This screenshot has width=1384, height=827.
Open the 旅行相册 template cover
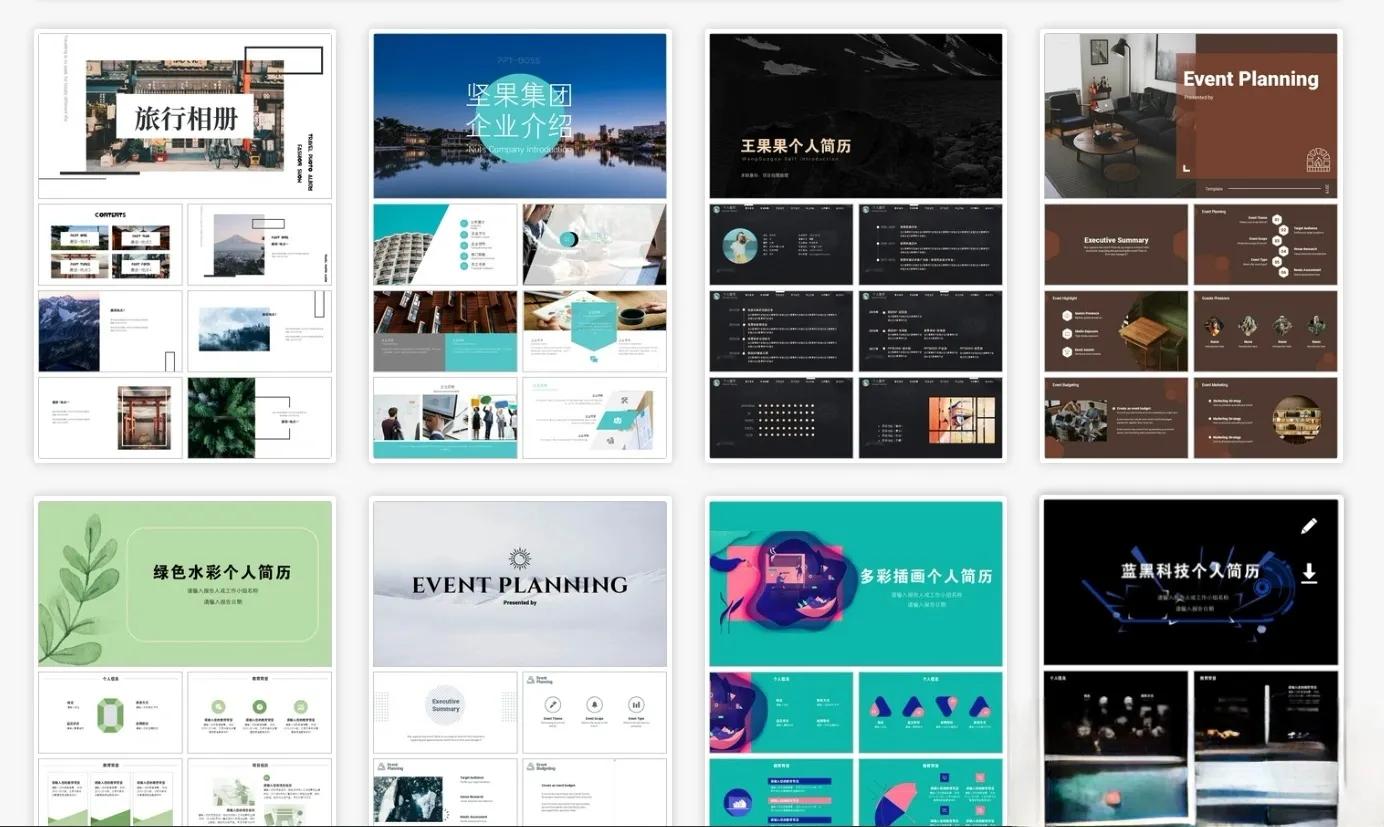point(185,116)
